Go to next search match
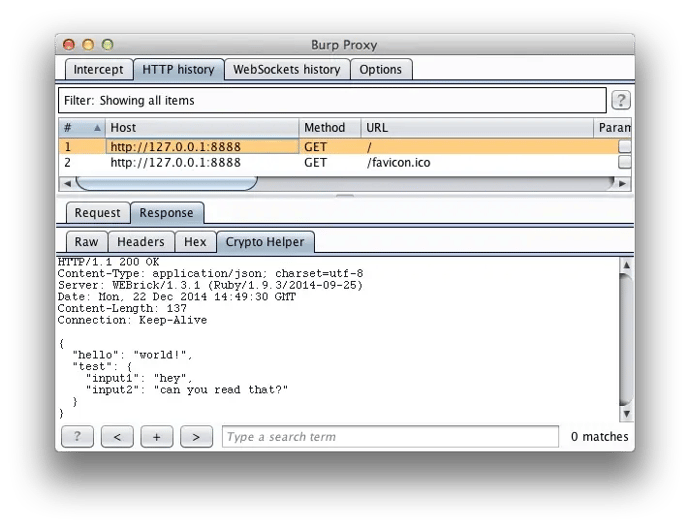 coord(196,437)
